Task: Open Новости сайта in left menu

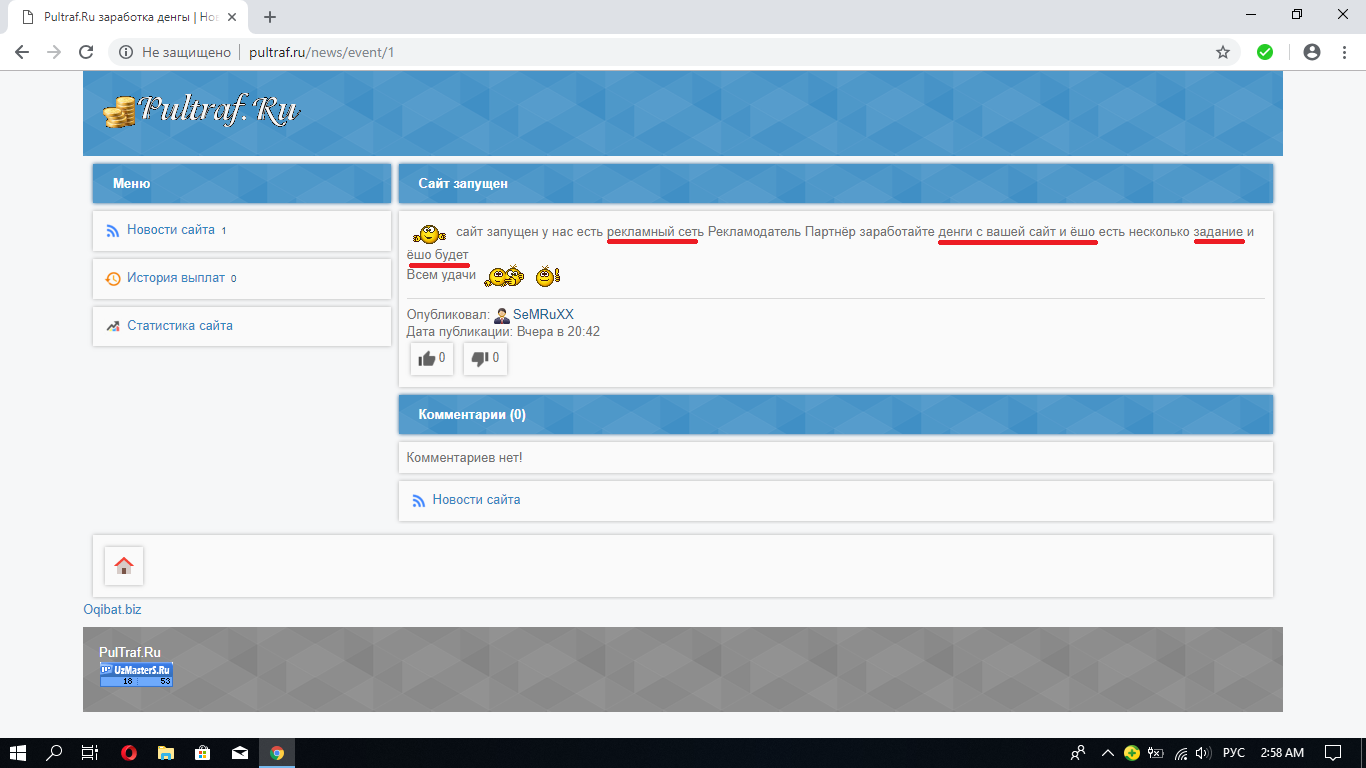Action: pos(170,230)
